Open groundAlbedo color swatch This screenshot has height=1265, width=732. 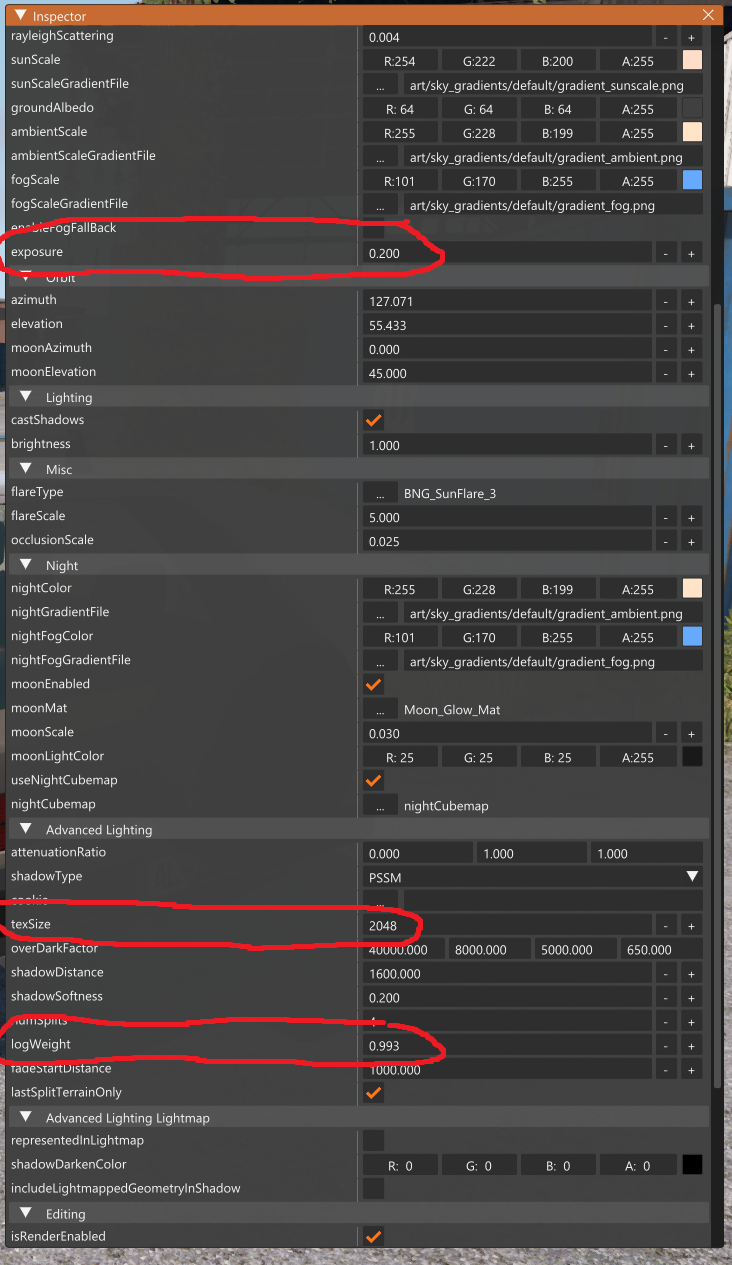pyautogui.click(x=692, y=109)
